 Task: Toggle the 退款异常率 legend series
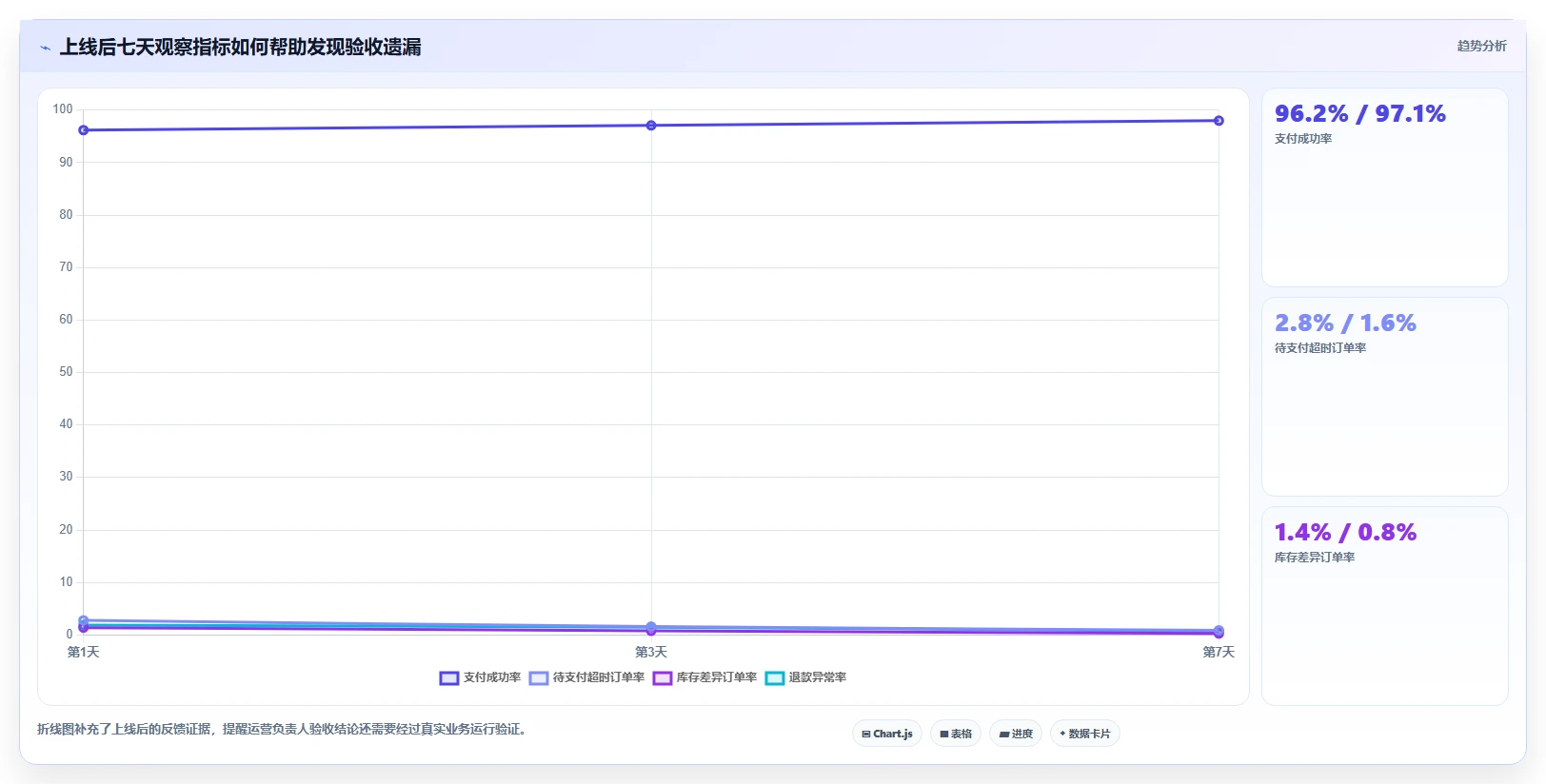click(x=805, y=677)
